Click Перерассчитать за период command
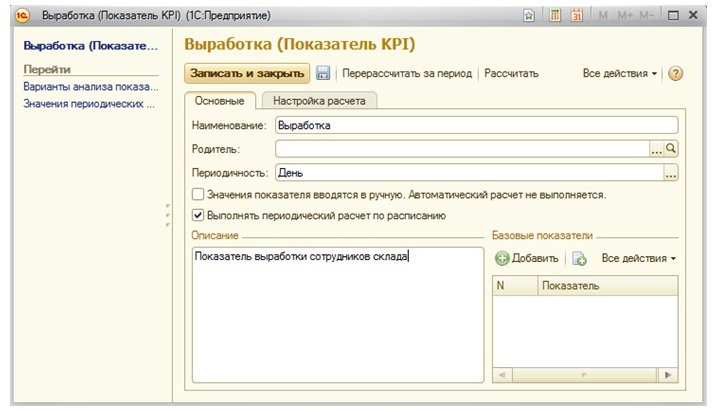 pyautogui.click(x=407, y=74)
